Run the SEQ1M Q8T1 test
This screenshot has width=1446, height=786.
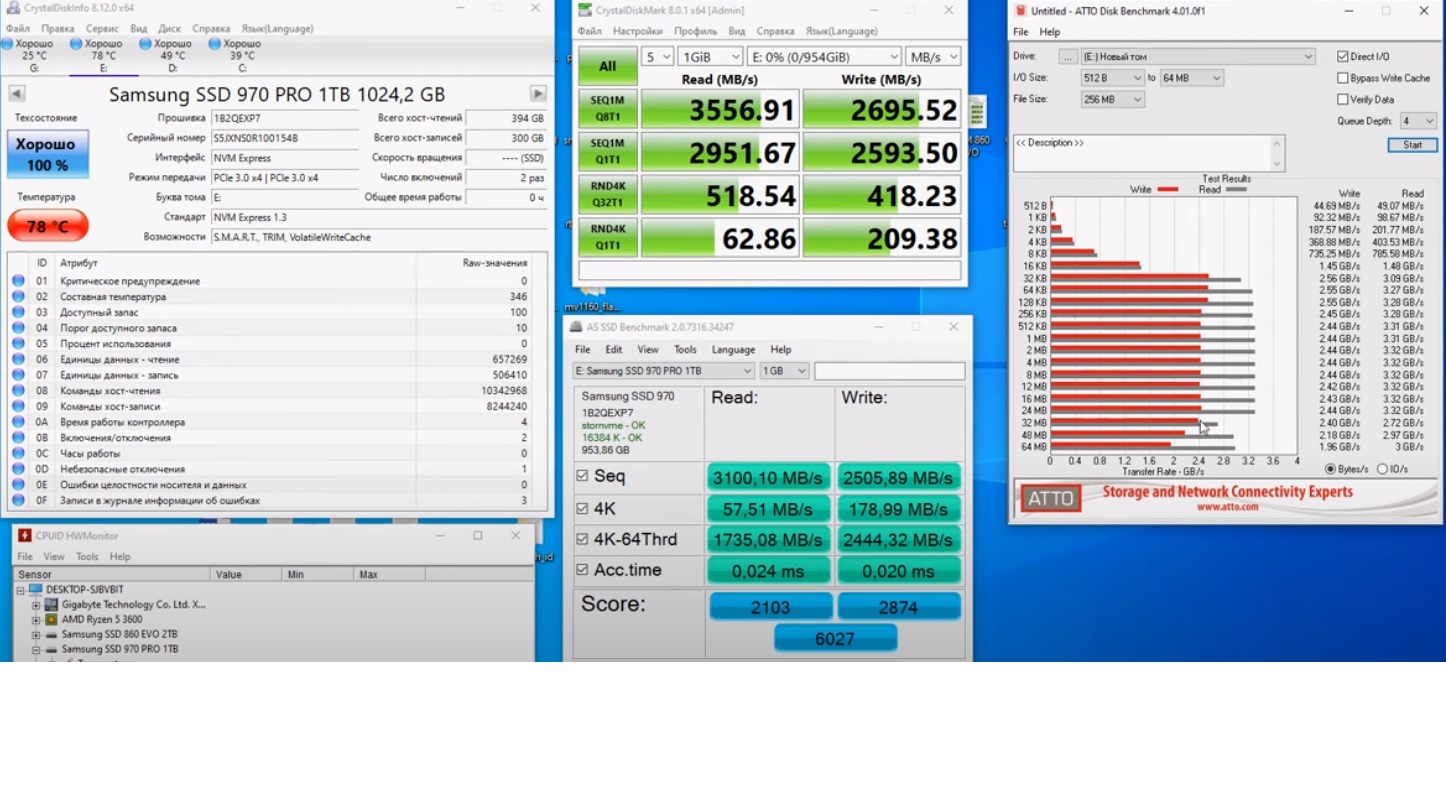click(608, 109)
